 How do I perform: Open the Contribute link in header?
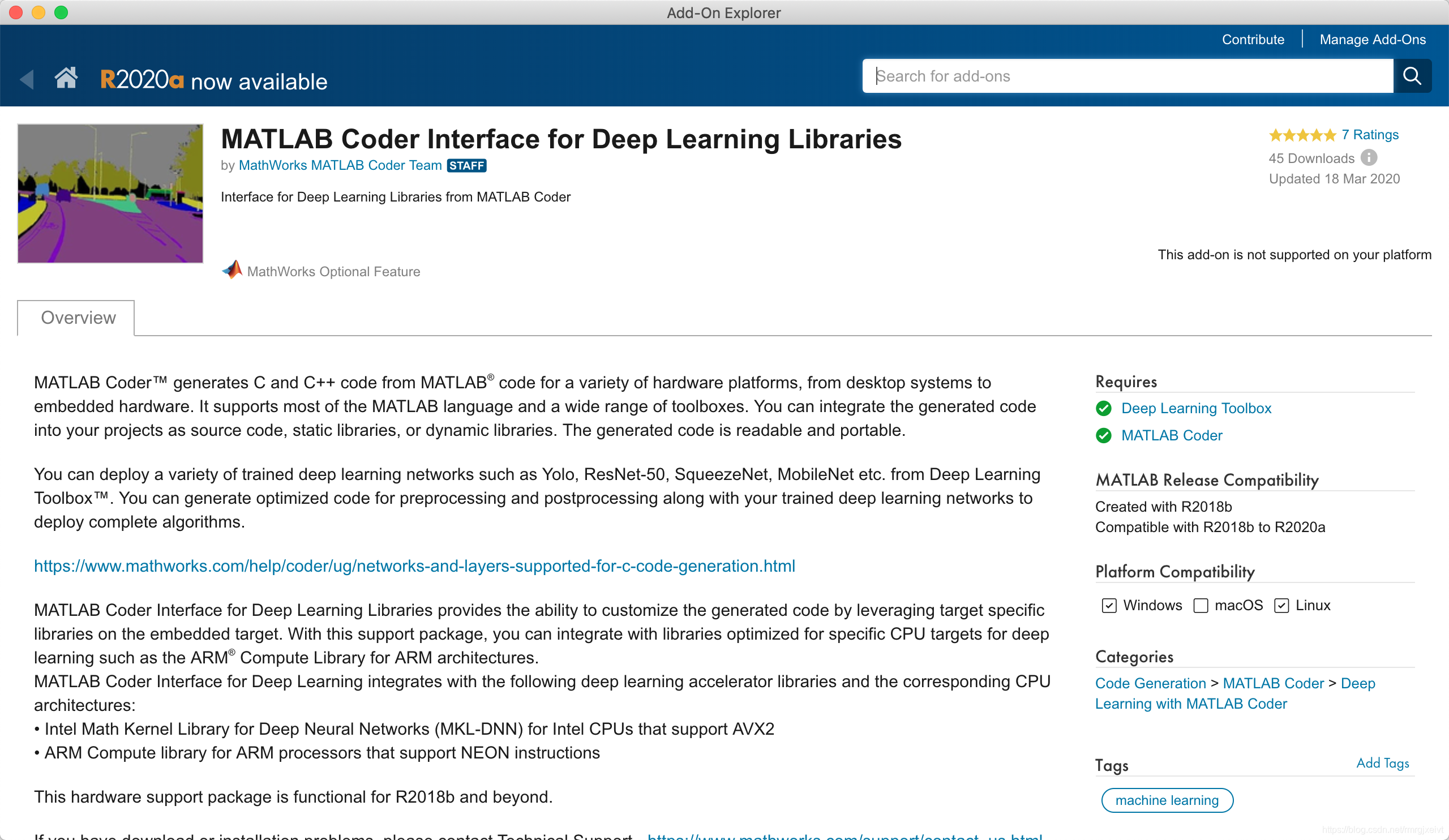click(1253, 39)
